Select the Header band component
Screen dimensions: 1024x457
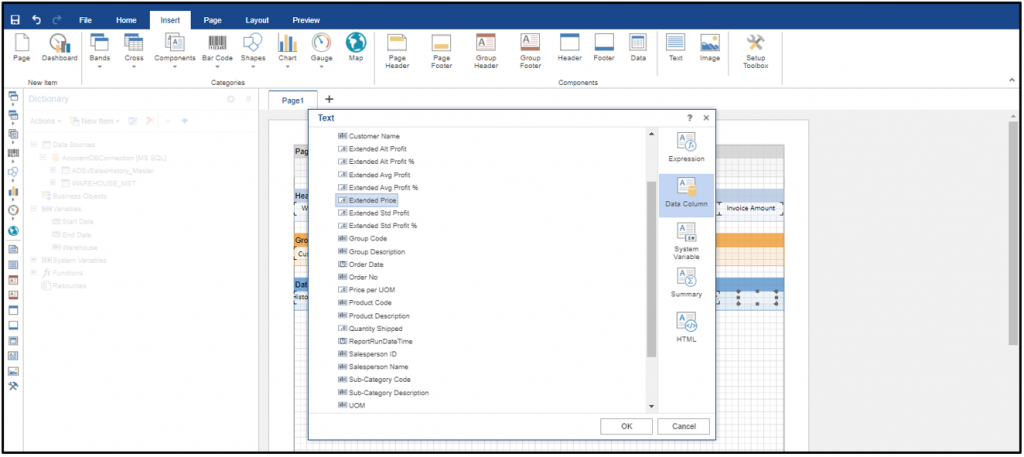click(569, 48)
